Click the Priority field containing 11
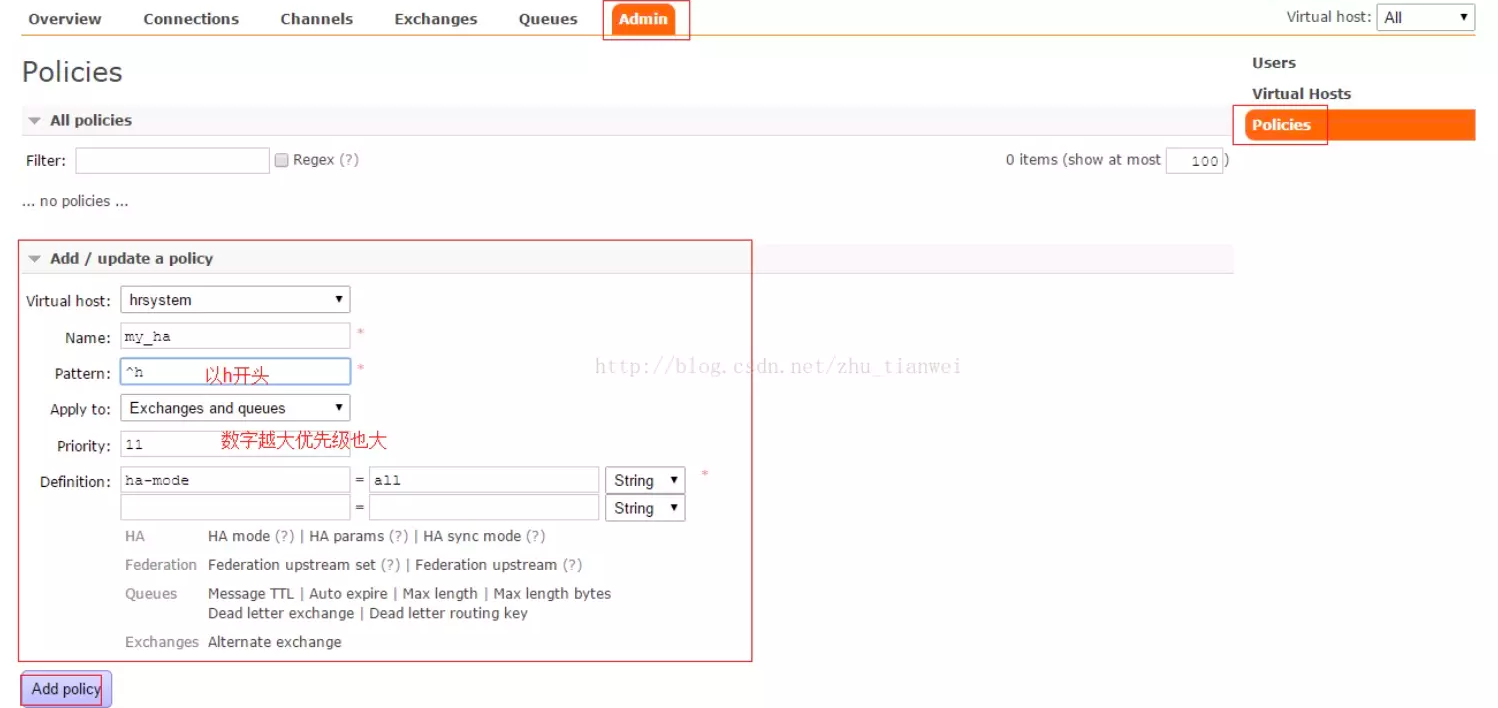The image size is (1498, 708). [x=235, y=444]
